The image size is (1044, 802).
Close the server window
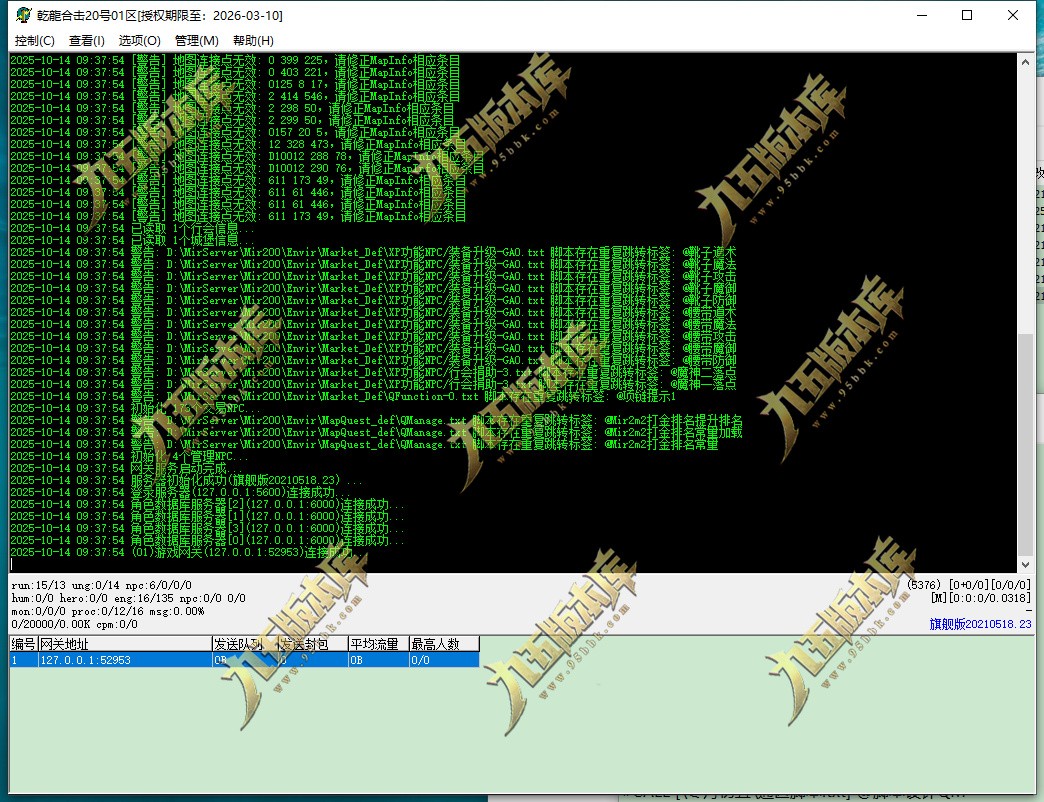(1013, 15)
